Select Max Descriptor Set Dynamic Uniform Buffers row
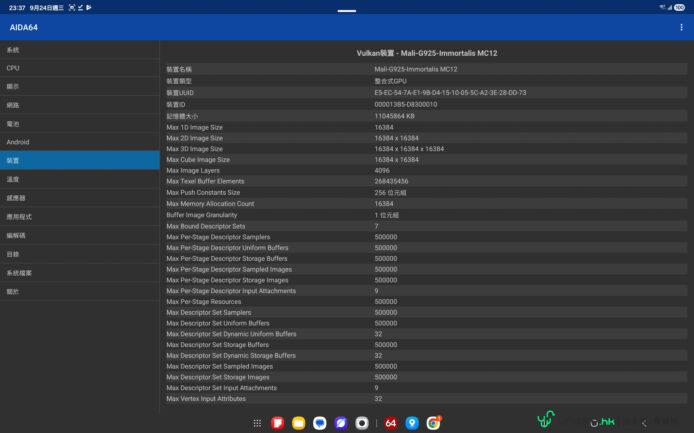The width and height of the screenshot is (694, 433). (426, 334)
